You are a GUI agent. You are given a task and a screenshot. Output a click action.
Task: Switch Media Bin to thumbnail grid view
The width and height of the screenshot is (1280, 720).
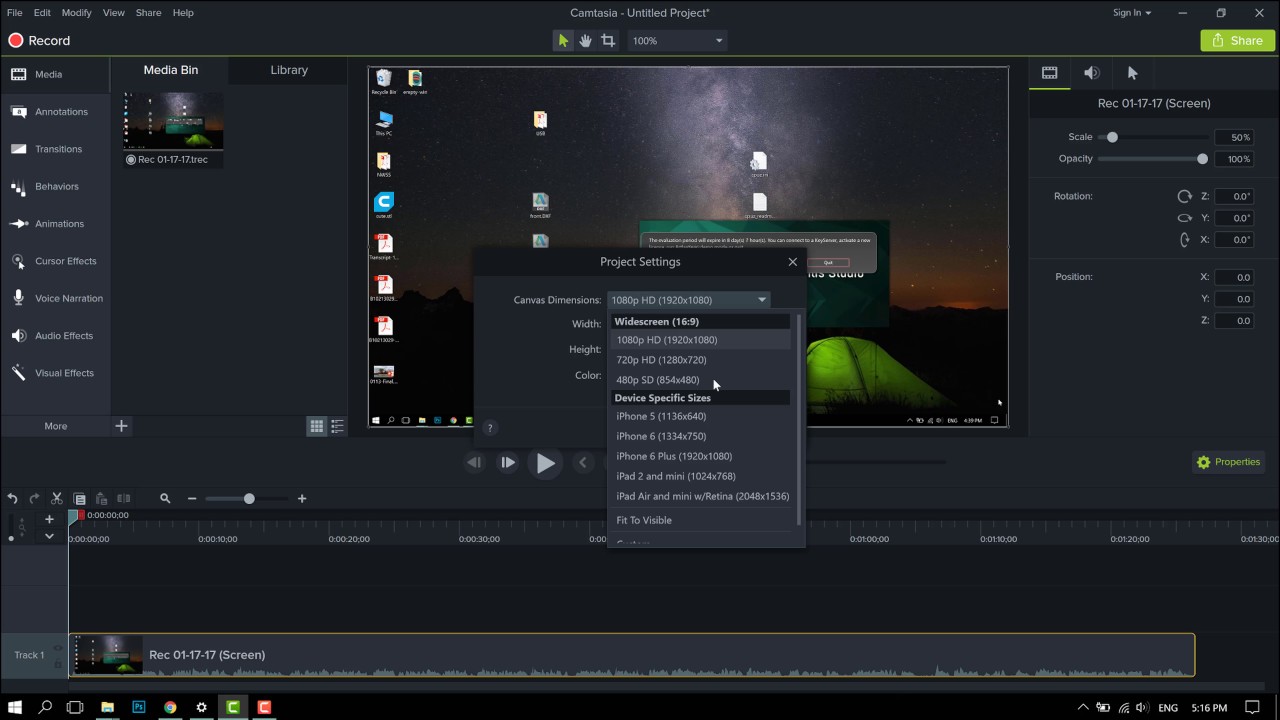click(x=316, y=426)
